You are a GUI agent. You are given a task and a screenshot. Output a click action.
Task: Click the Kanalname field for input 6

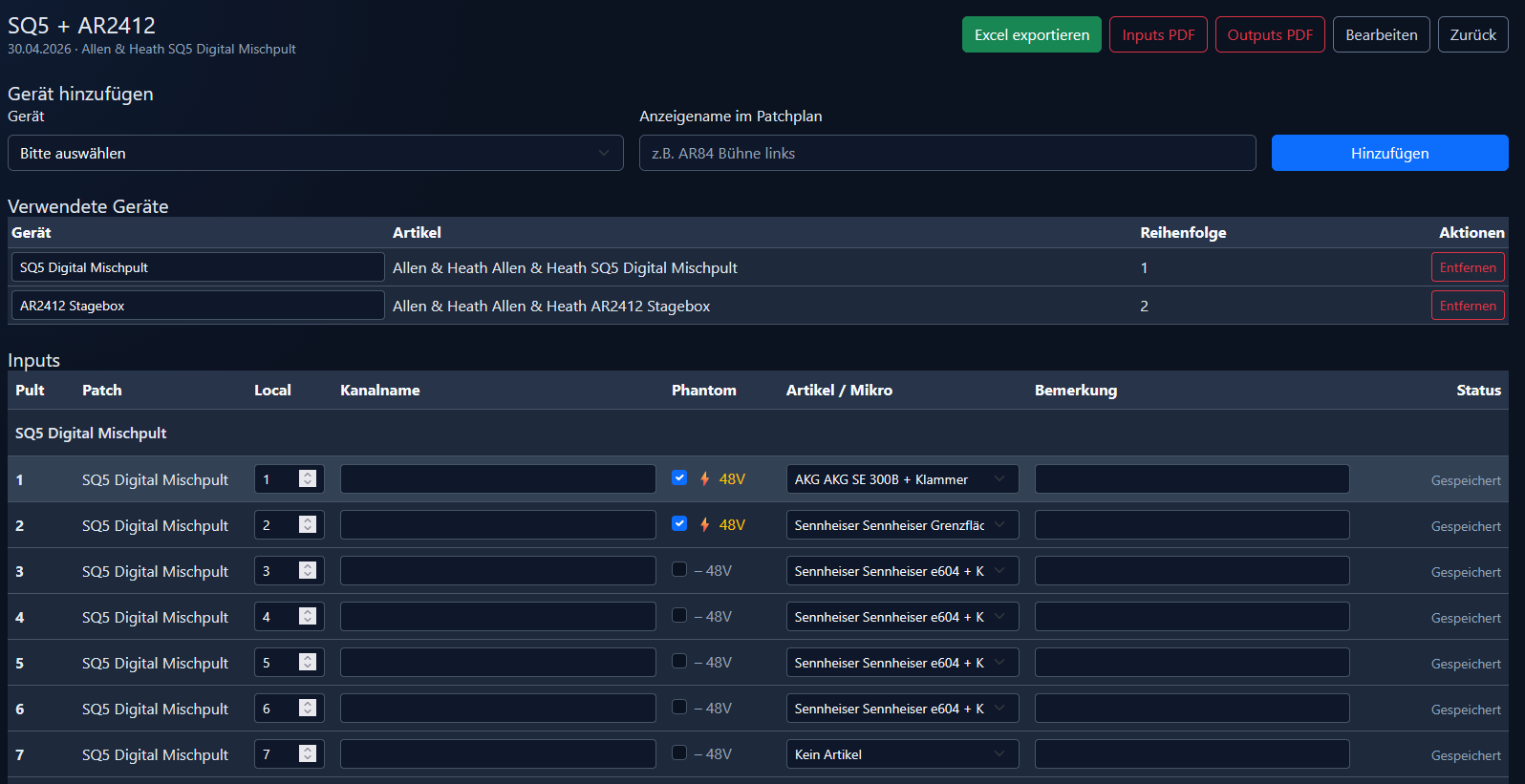click(x=498, y=709)
